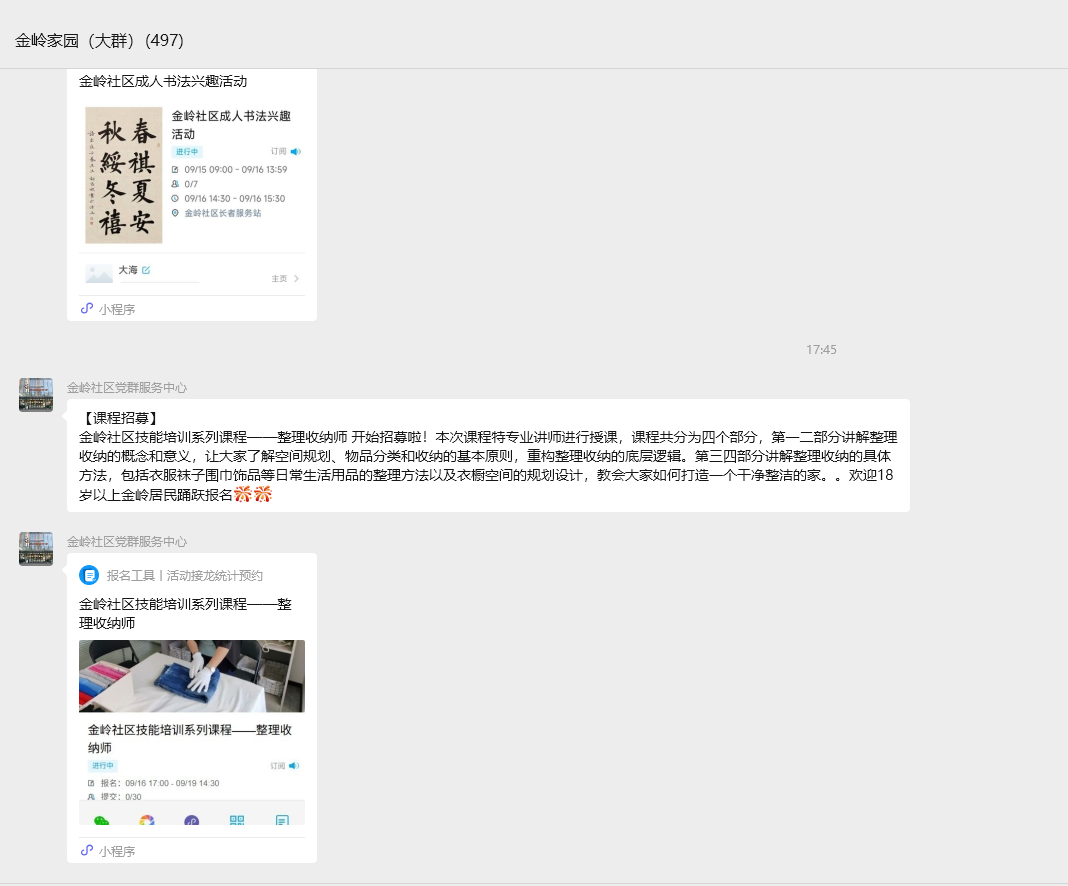Open the 金岭家园（大群）chat title
The height and width of the screenshot is (886, 1068).
click(99, 41)
